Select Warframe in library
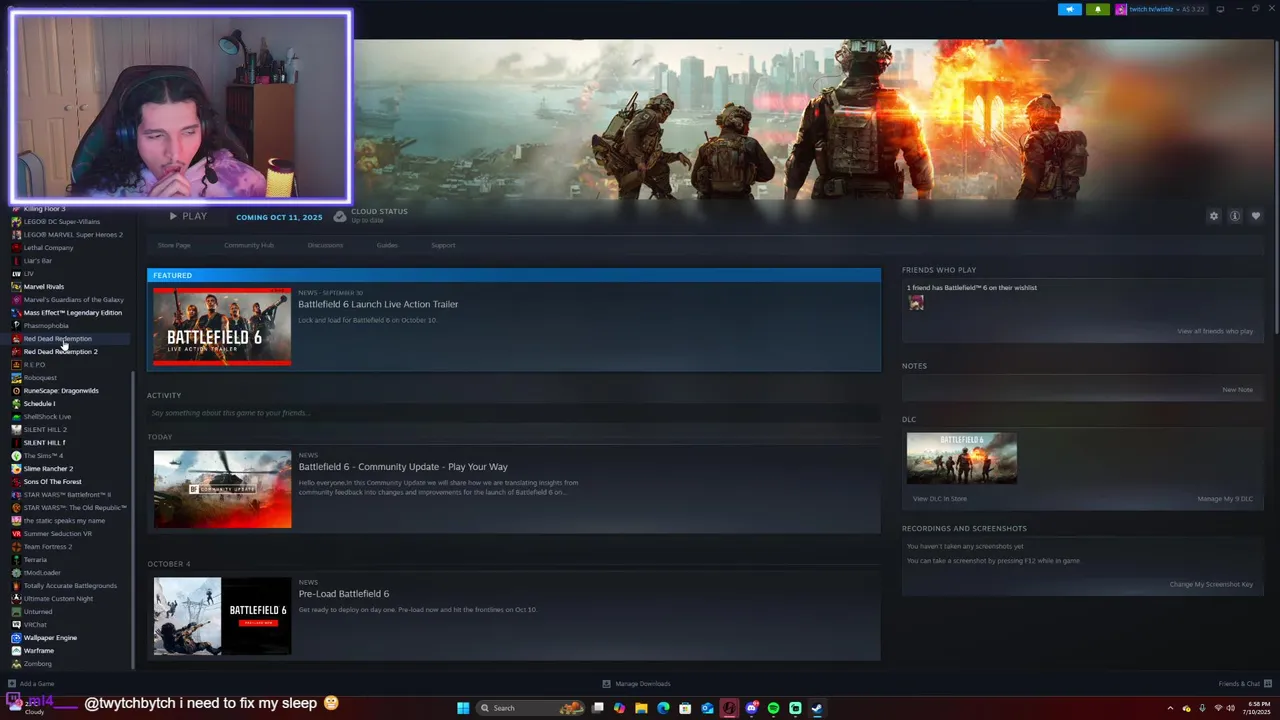1280x720 pixels. pos(39,651)
